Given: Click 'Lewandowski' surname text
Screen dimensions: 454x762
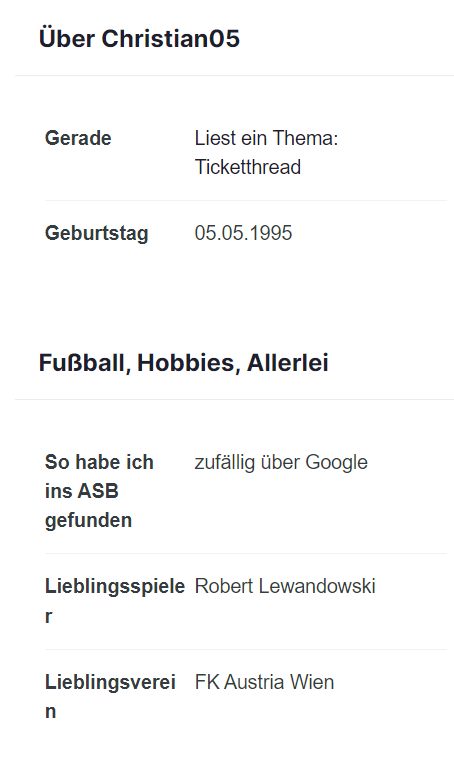Looking at the screenshot, I should (x=317, y=586).
